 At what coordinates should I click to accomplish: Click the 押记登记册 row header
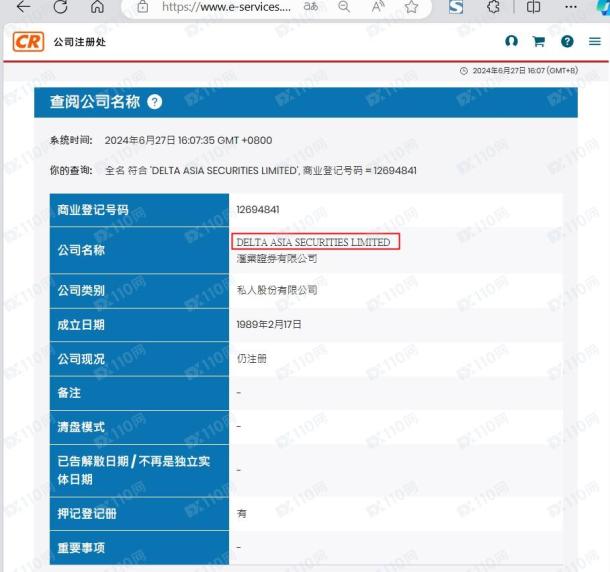click(x=139, y=514)
